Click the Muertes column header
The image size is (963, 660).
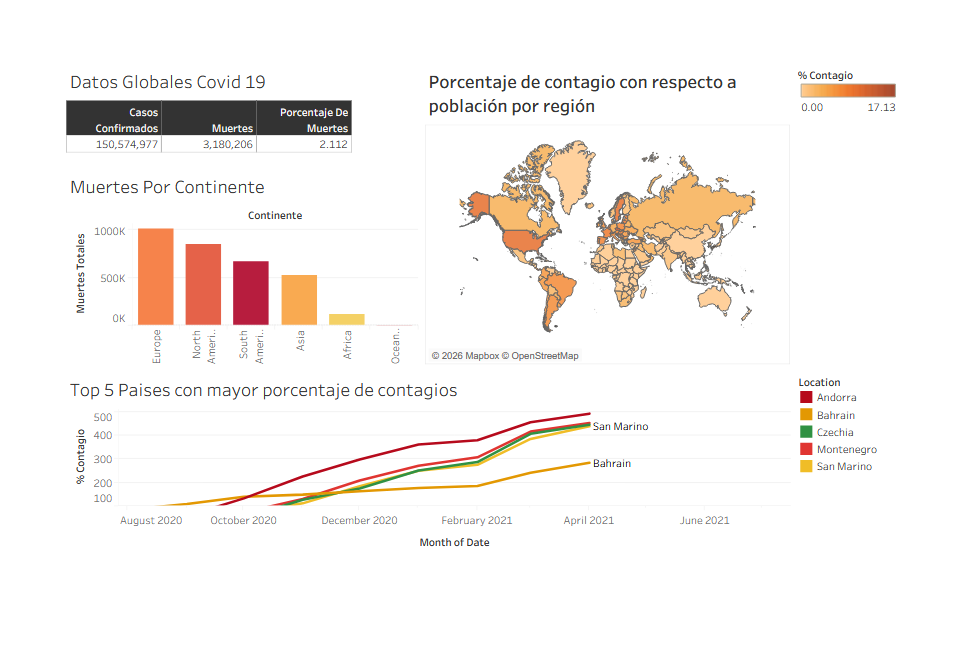pyautogui.click(x=209, y=118)
